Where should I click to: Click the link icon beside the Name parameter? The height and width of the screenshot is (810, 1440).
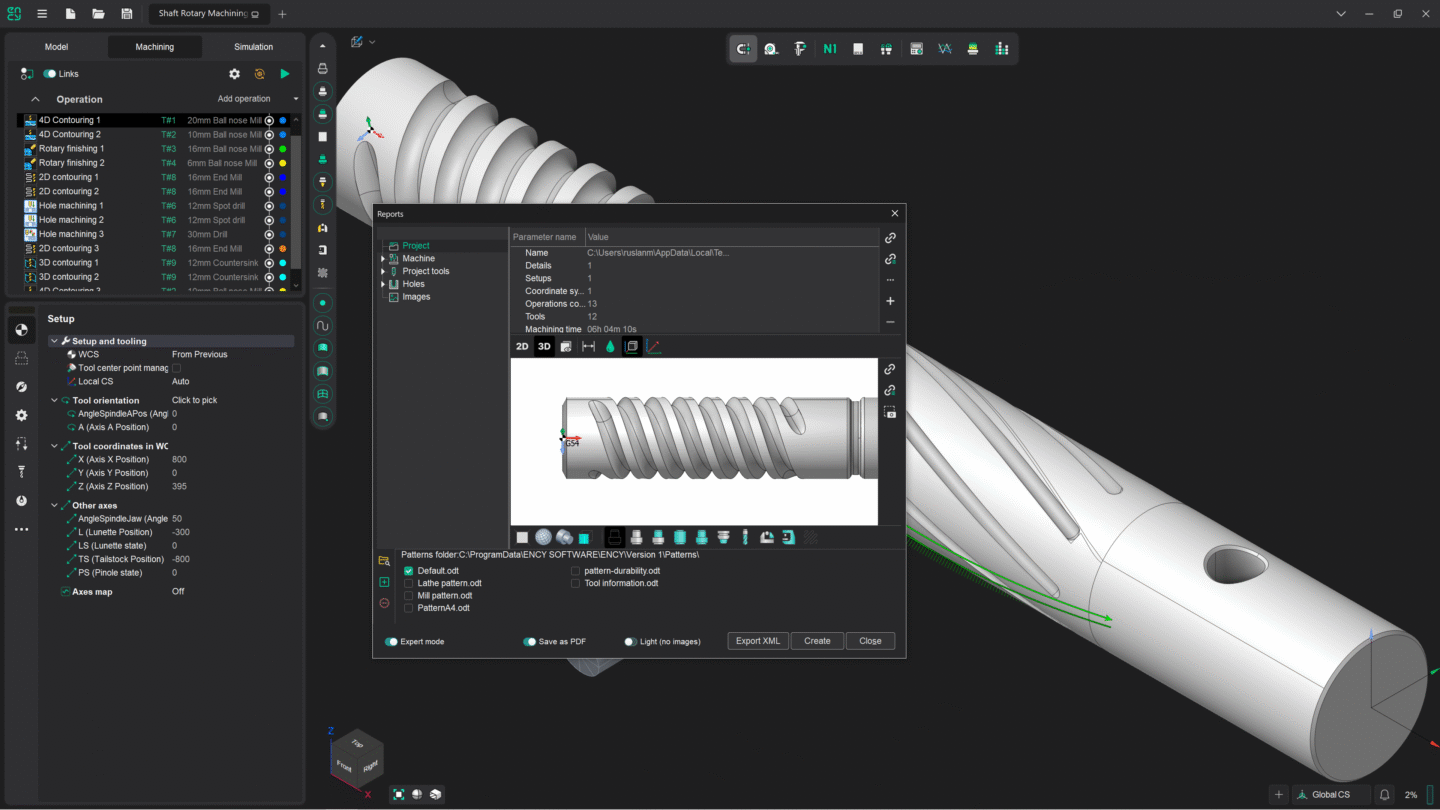pos(890,238)
